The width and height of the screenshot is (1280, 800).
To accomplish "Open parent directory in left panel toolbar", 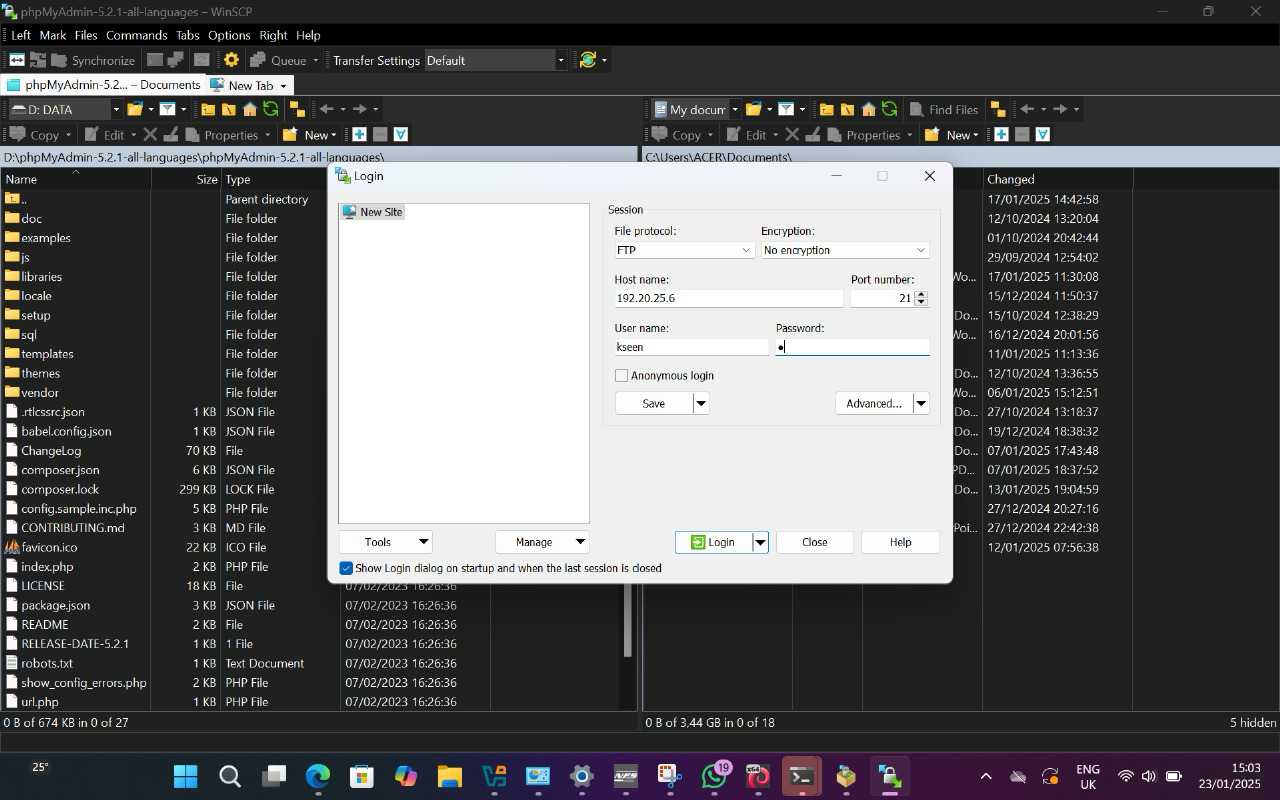I will pyautogui.click(x=208, y=109).
